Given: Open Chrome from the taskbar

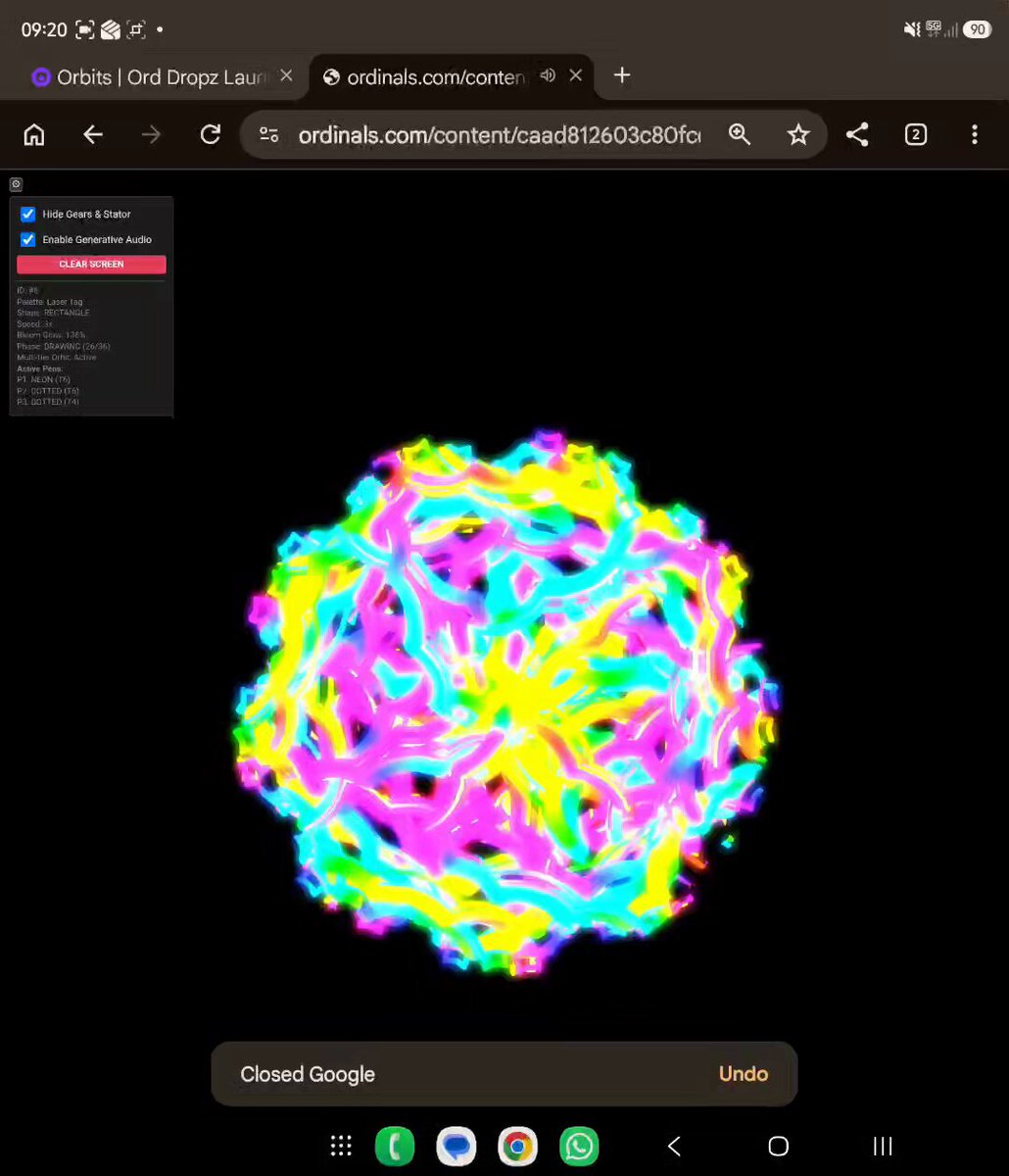Looking at the screenshot, I should [x=517, y=1147].
